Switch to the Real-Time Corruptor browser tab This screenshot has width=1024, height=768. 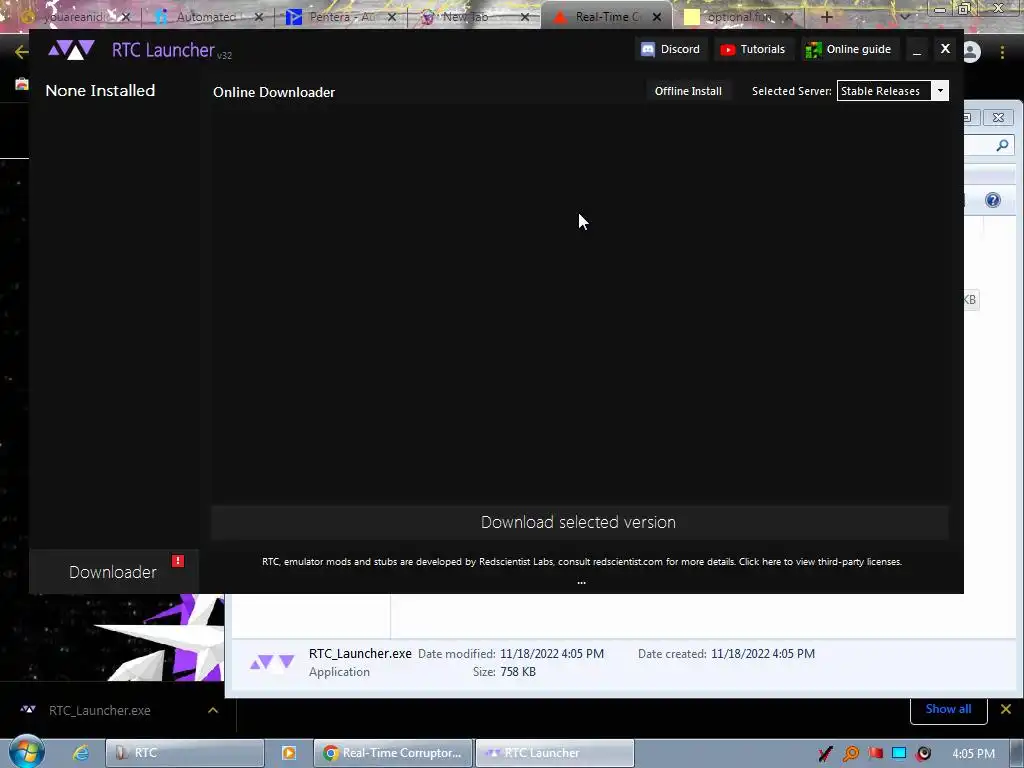tap(606, 17)
